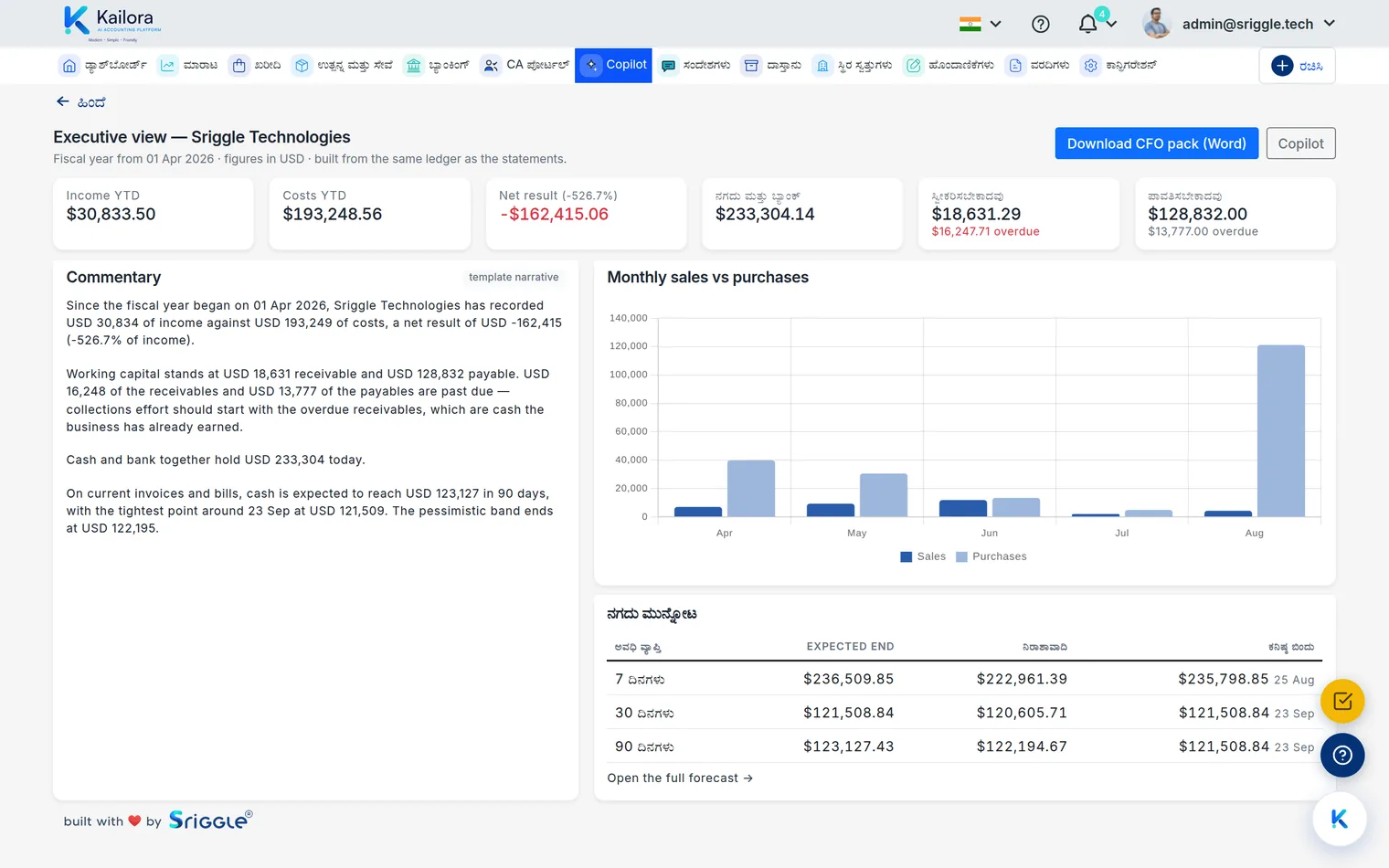Open the full forecast link
The height and width of the screenshot is (868, 1389).
click(x=680, y=778)
